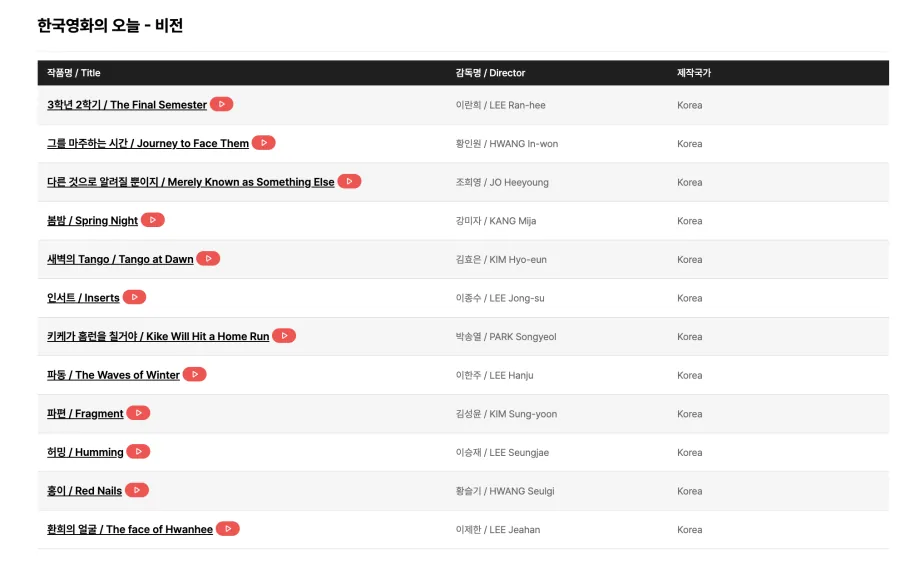Select director name KIM Sung-yoon
Viewport: 920px width, 574px height.
[x=523, y=414]
